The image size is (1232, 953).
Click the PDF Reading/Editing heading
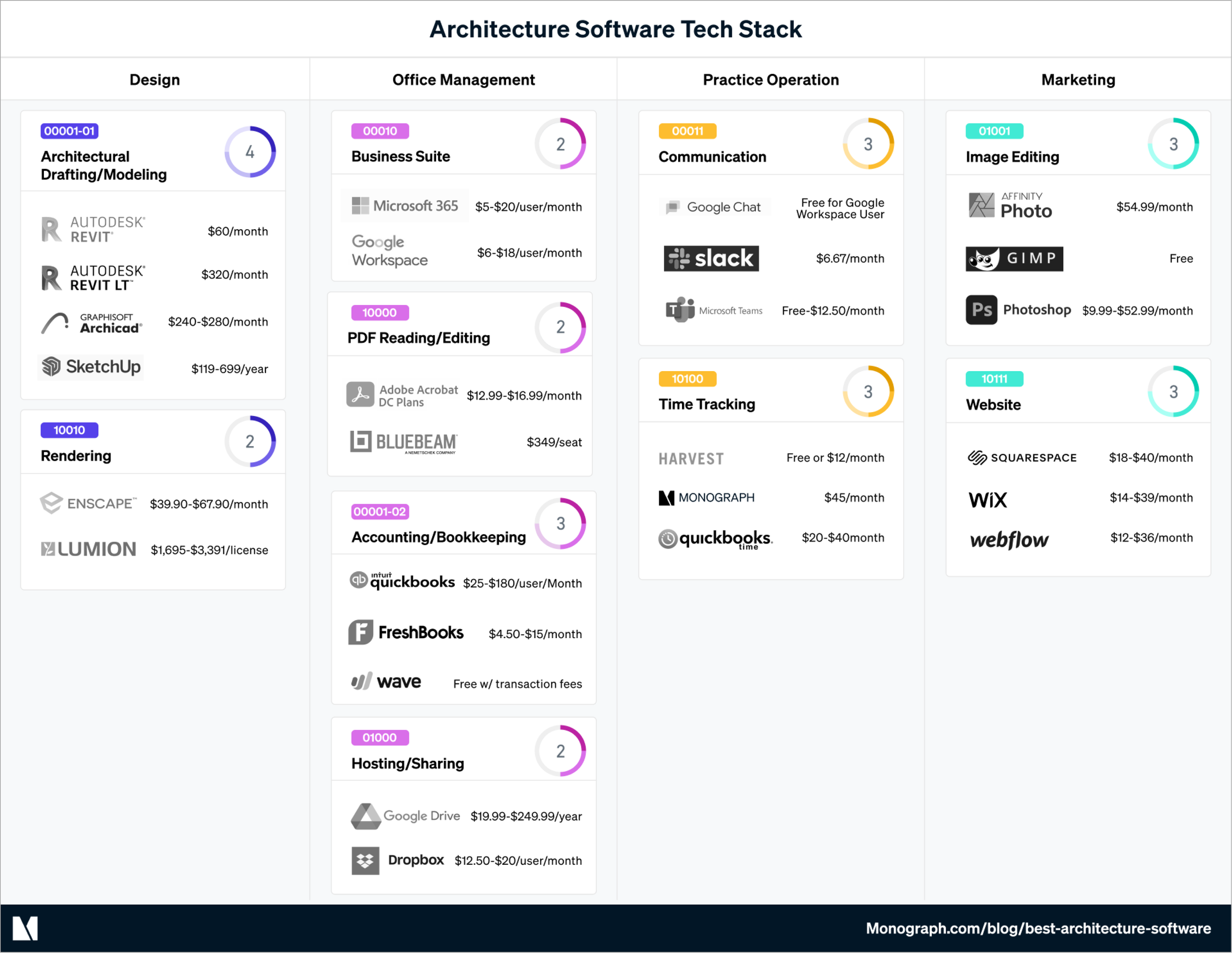(x=418, y=338)
